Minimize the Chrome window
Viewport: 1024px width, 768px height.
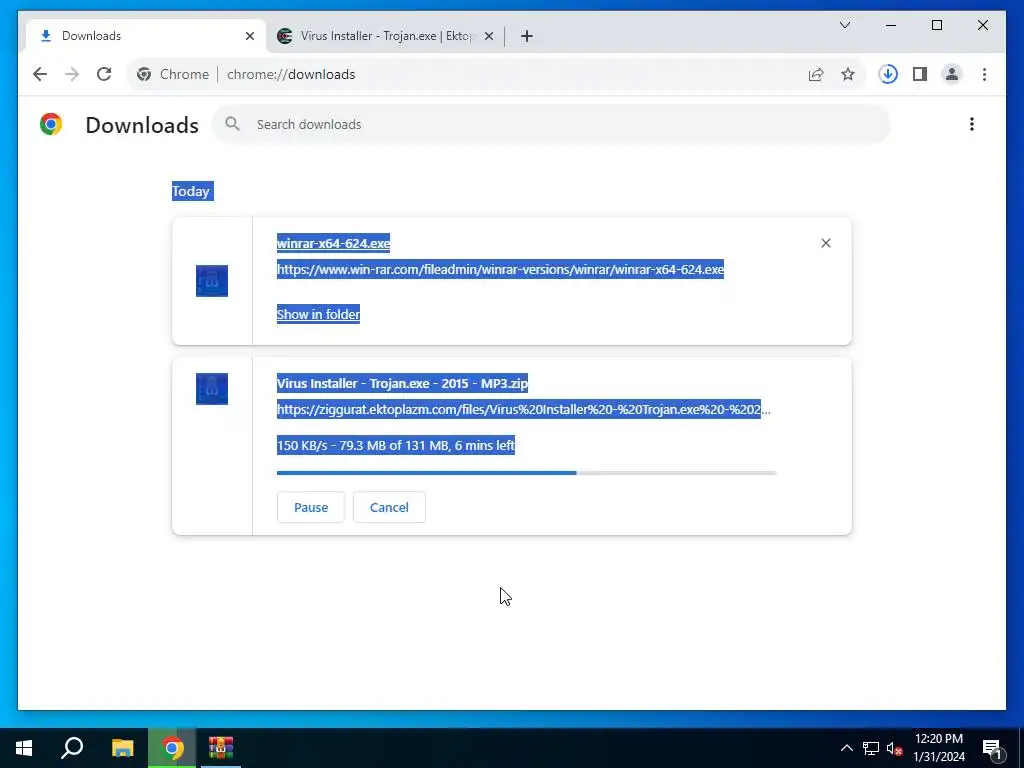891,25
